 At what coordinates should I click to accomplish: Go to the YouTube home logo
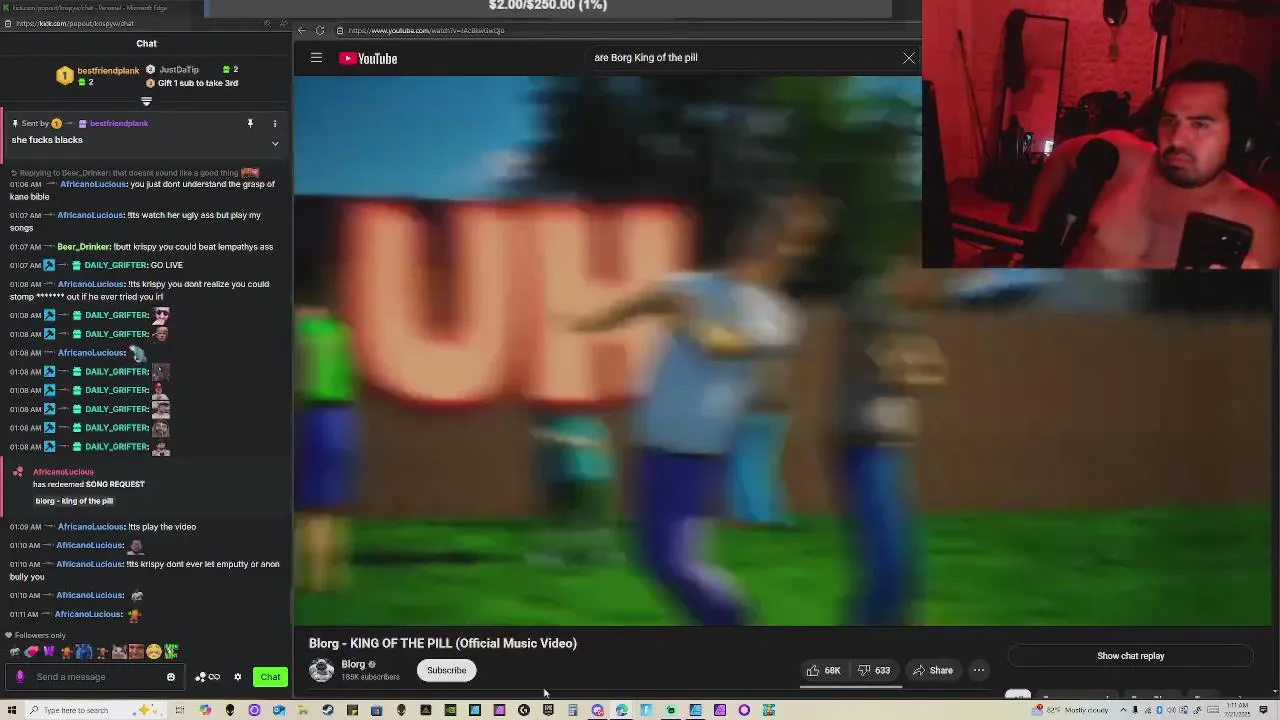click(x=368, y=58)
